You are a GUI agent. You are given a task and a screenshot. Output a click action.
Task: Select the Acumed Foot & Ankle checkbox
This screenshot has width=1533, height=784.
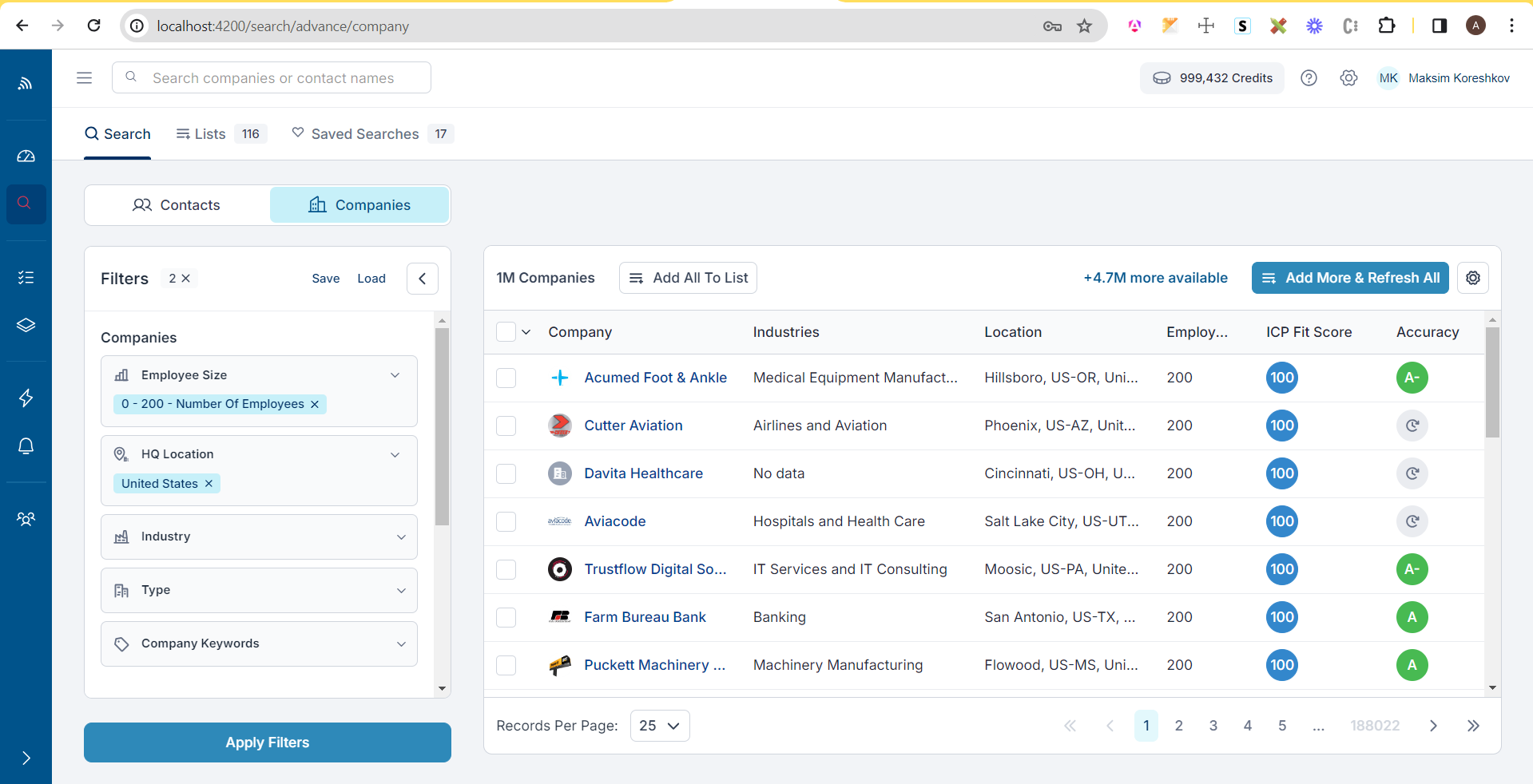(506, 378)
